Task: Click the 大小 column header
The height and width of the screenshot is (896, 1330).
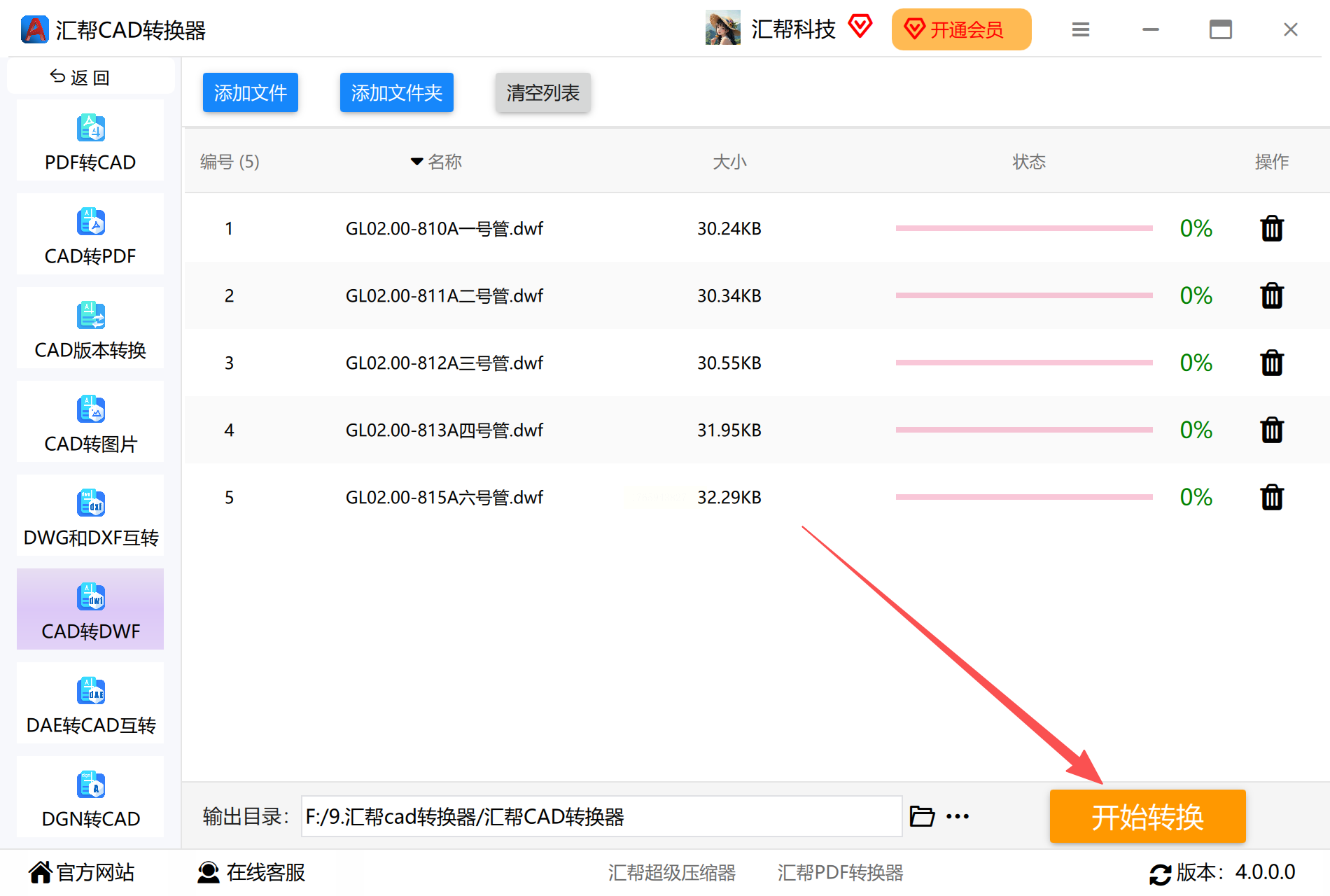Action: pyautogui.click(x=729, y=162)
